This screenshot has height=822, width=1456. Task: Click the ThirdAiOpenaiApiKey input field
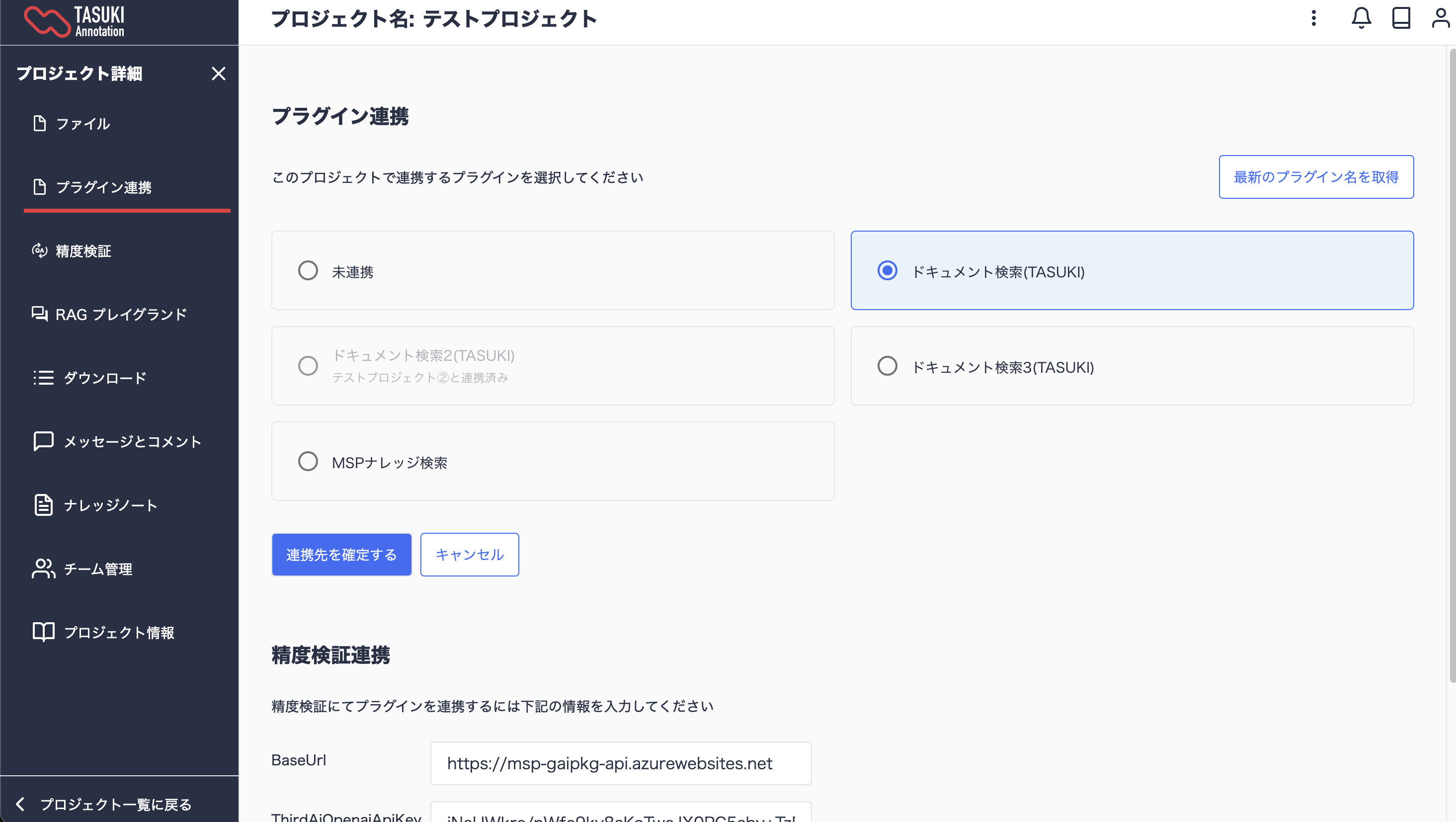621,812
